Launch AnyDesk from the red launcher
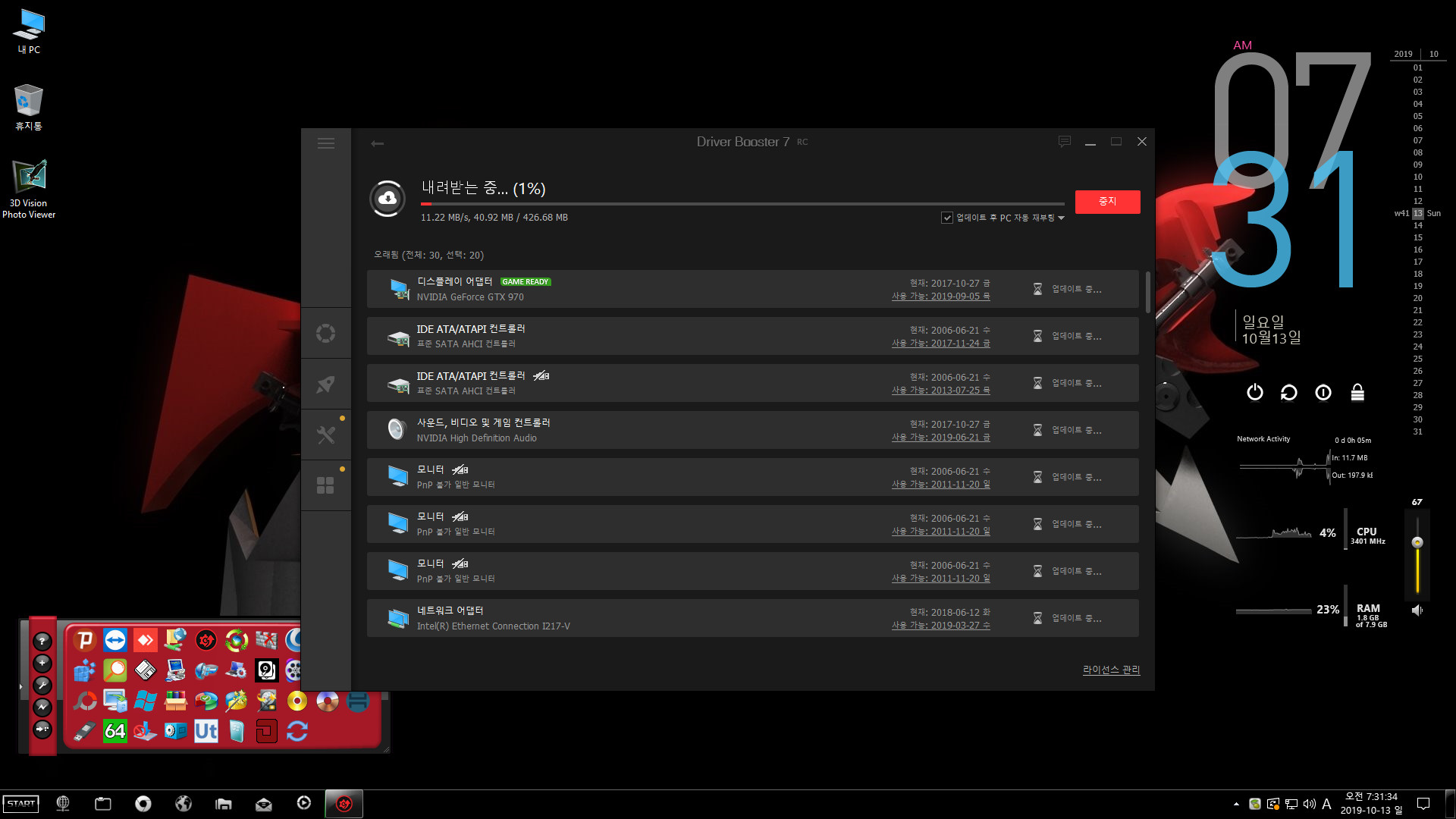 [146, 640]
